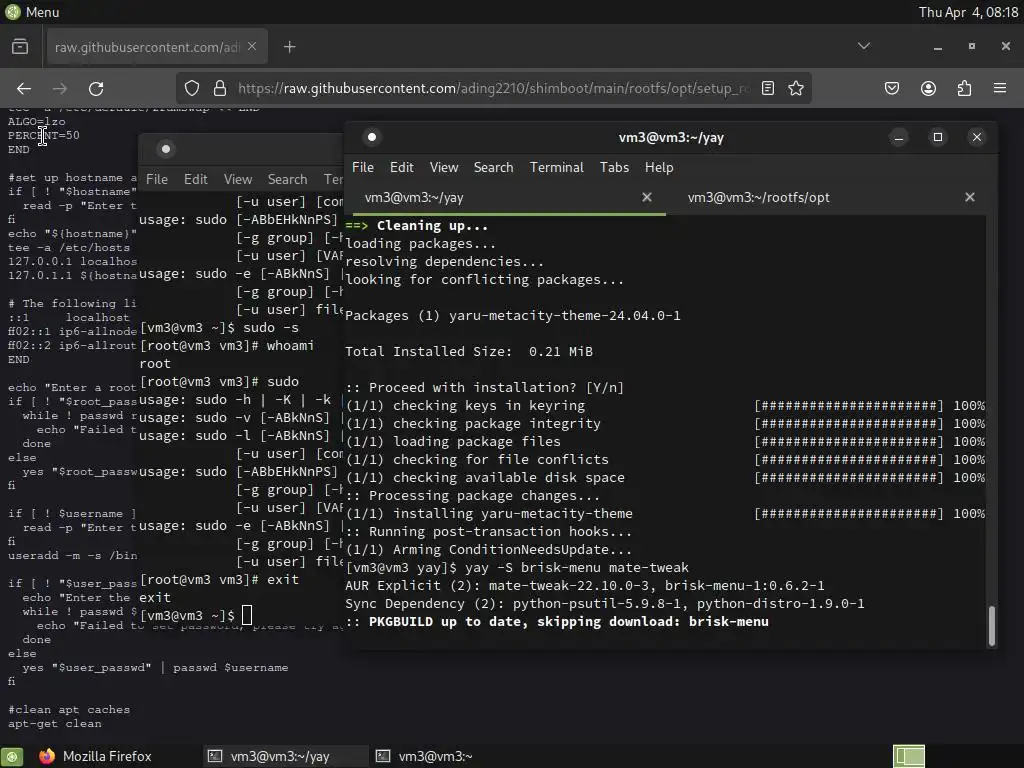Reload the page with the refresh icon
1024x768 pixels.
tap(96, 88)
